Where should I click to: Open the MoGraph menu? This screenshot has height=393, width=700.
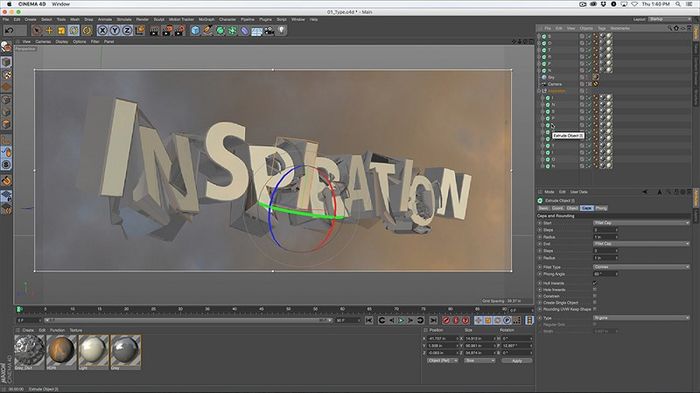(206, 19)
